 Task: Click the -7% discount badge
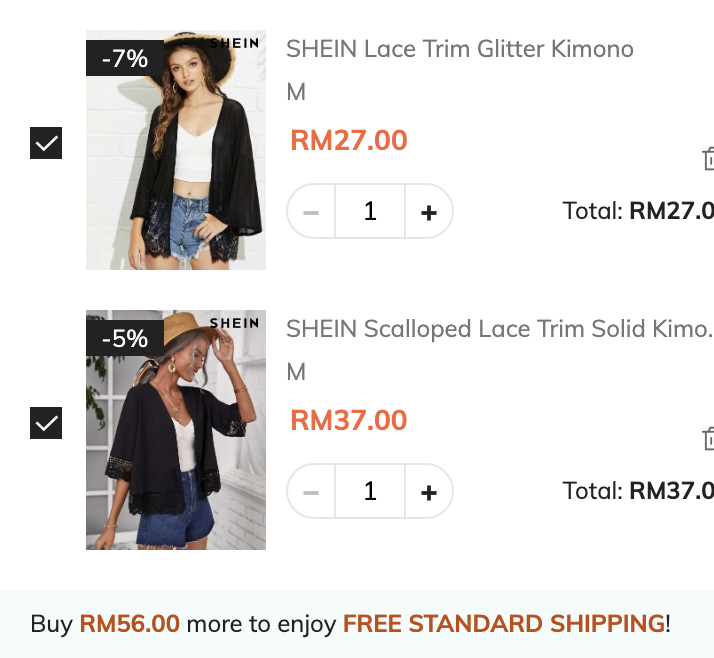[124, 59]
